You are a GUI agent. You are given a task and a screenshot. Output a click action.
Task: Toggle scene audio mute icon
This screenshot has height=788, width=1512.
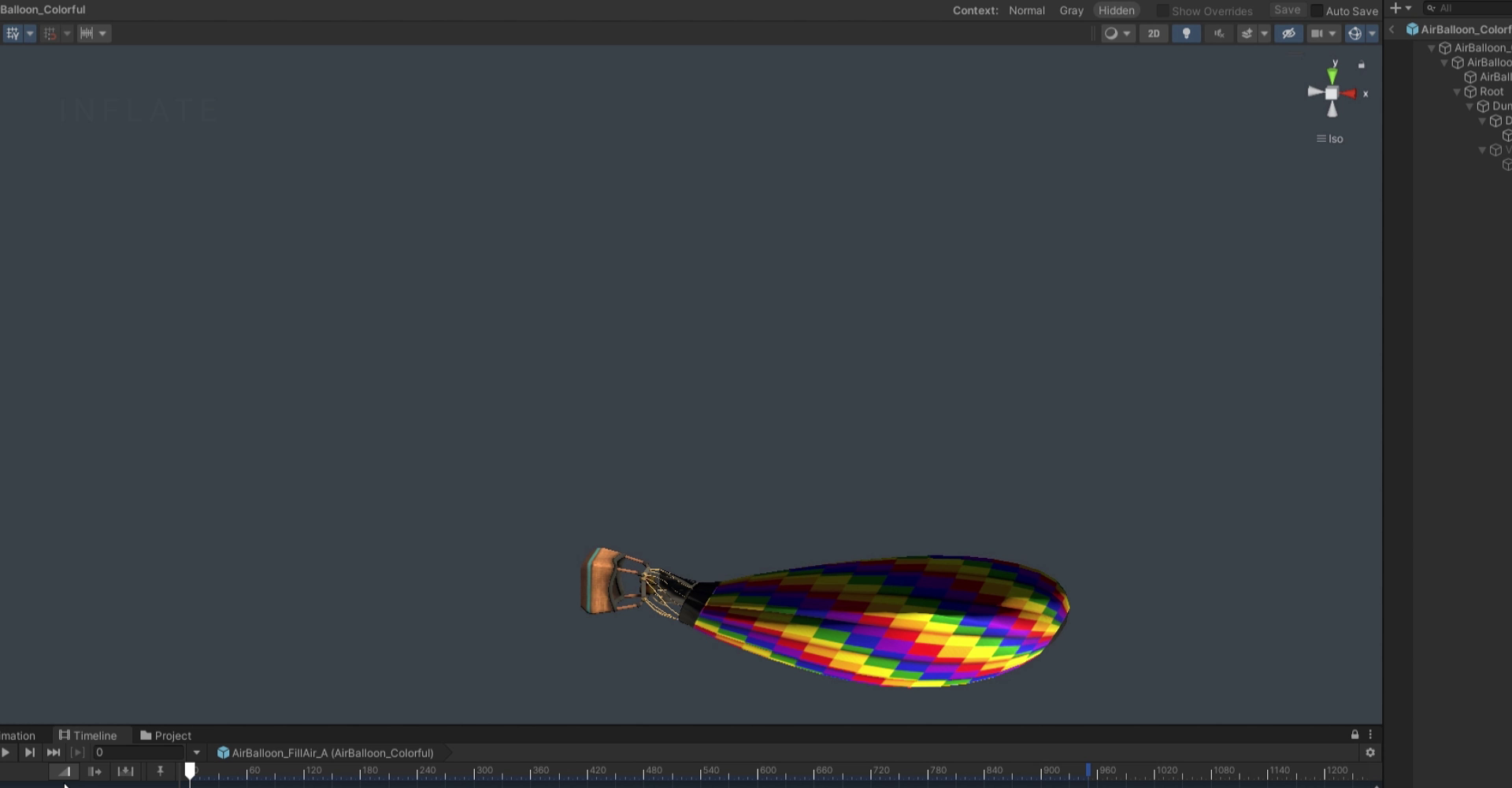[x=1219, y=33]
